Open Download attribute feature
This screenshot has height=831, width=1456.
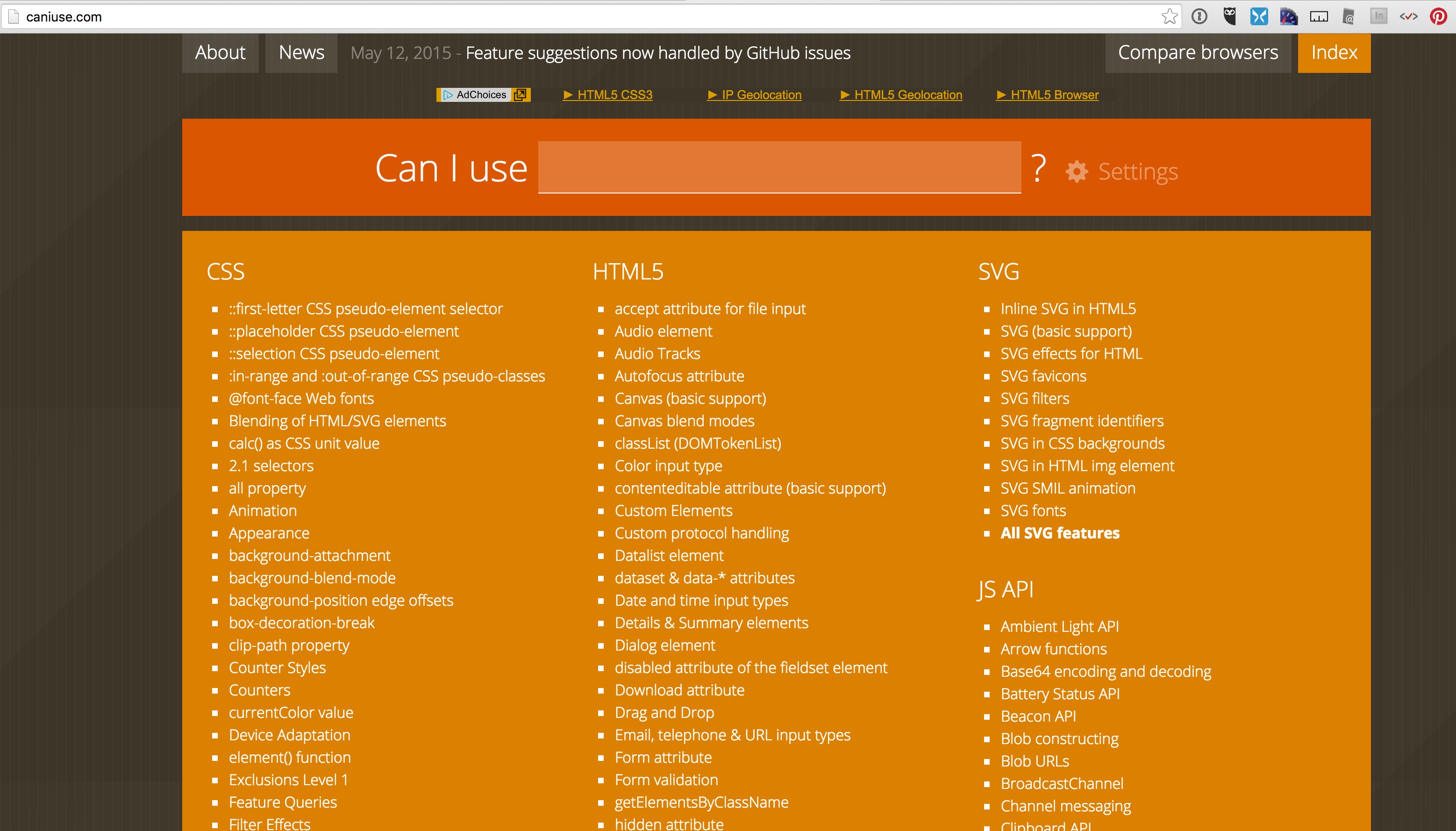click(x=679, y=691)
